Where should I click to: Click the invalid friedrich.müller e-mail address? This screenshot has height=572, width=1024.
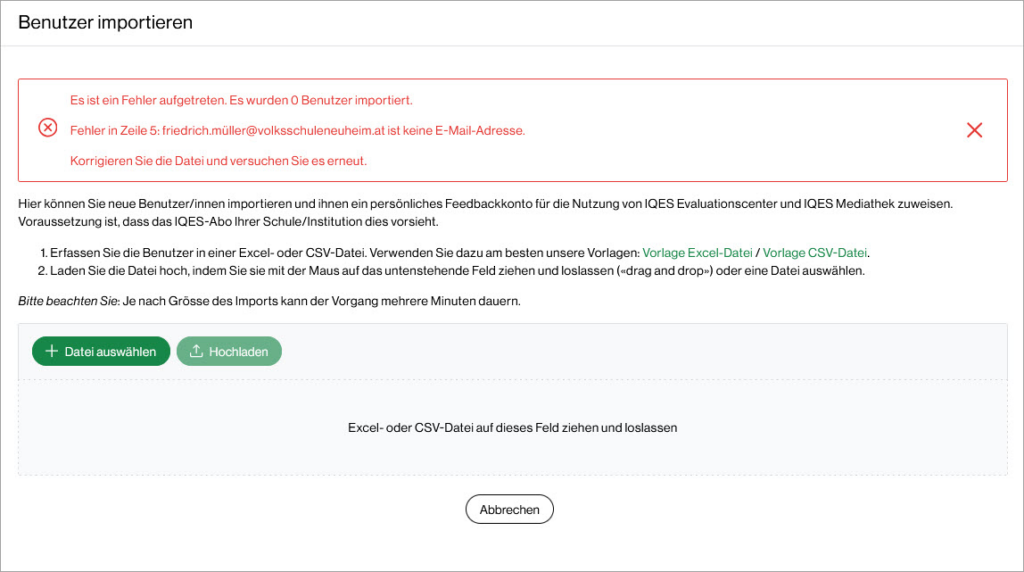(x=315, y=130)
